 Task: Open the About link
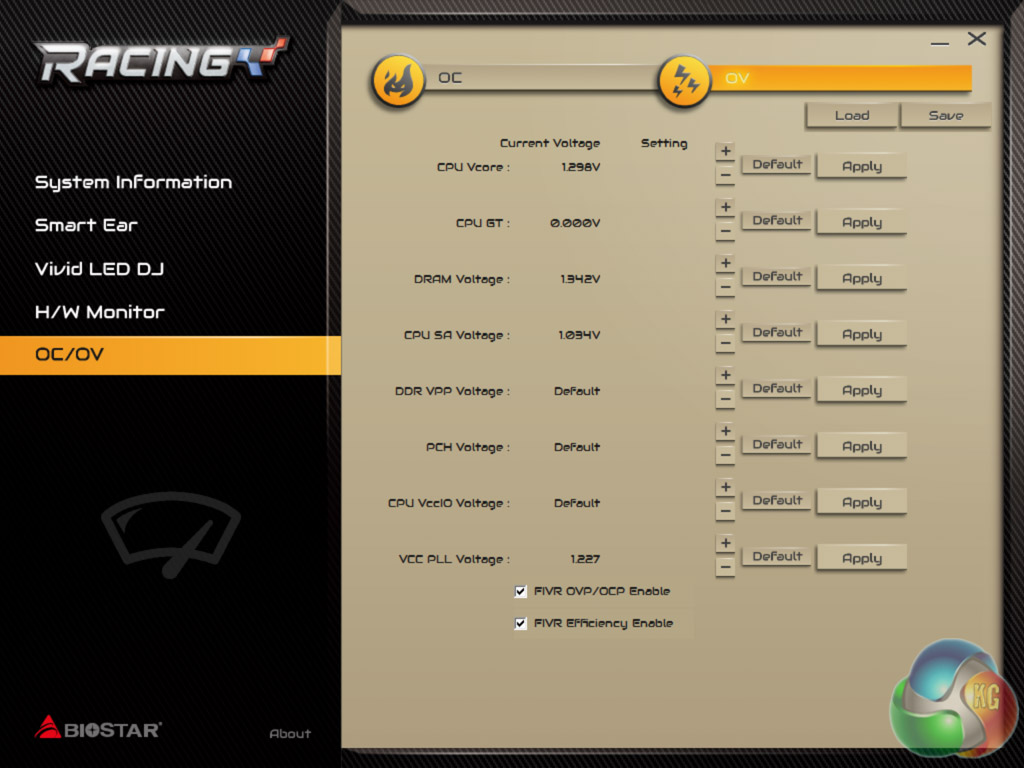[x=290, y=733]
